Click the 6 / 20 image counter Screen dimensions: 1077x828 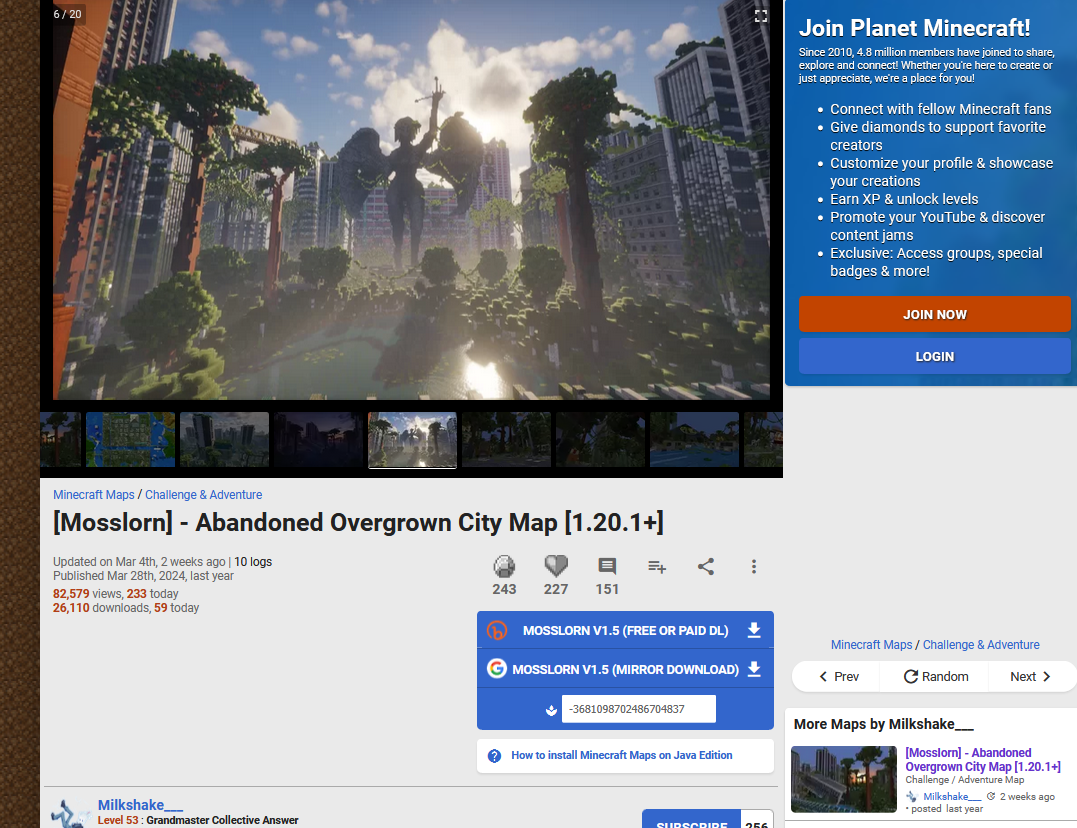click(x=67, y=14)
